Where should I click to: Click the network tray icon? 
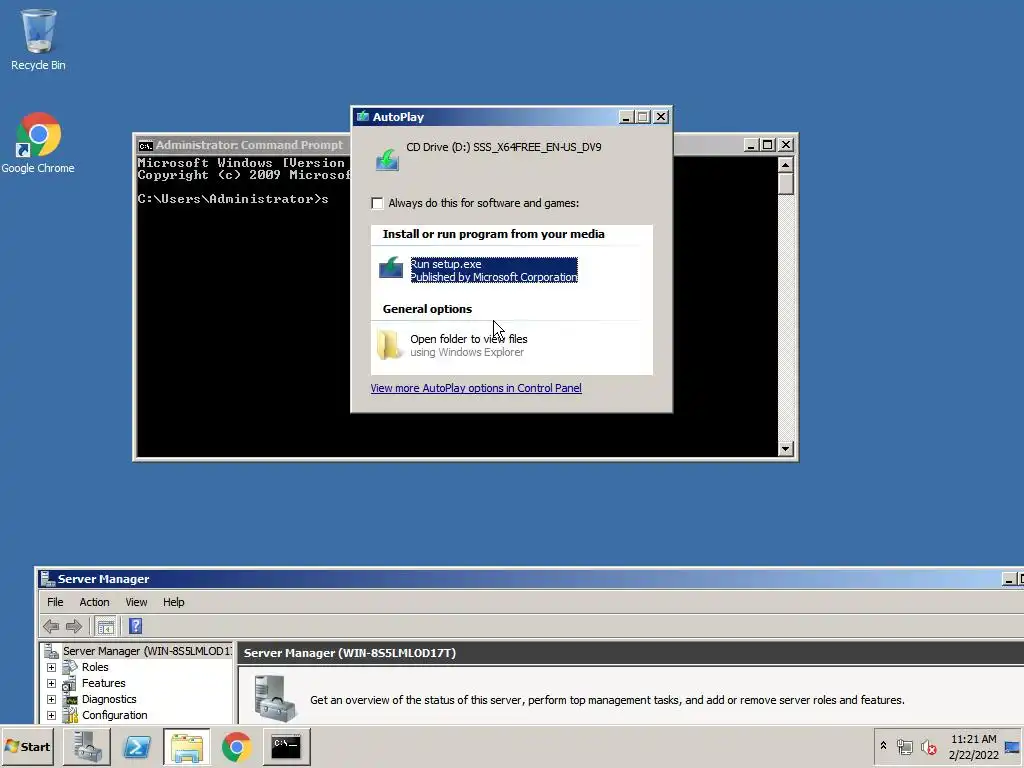(x=904, y=746)
